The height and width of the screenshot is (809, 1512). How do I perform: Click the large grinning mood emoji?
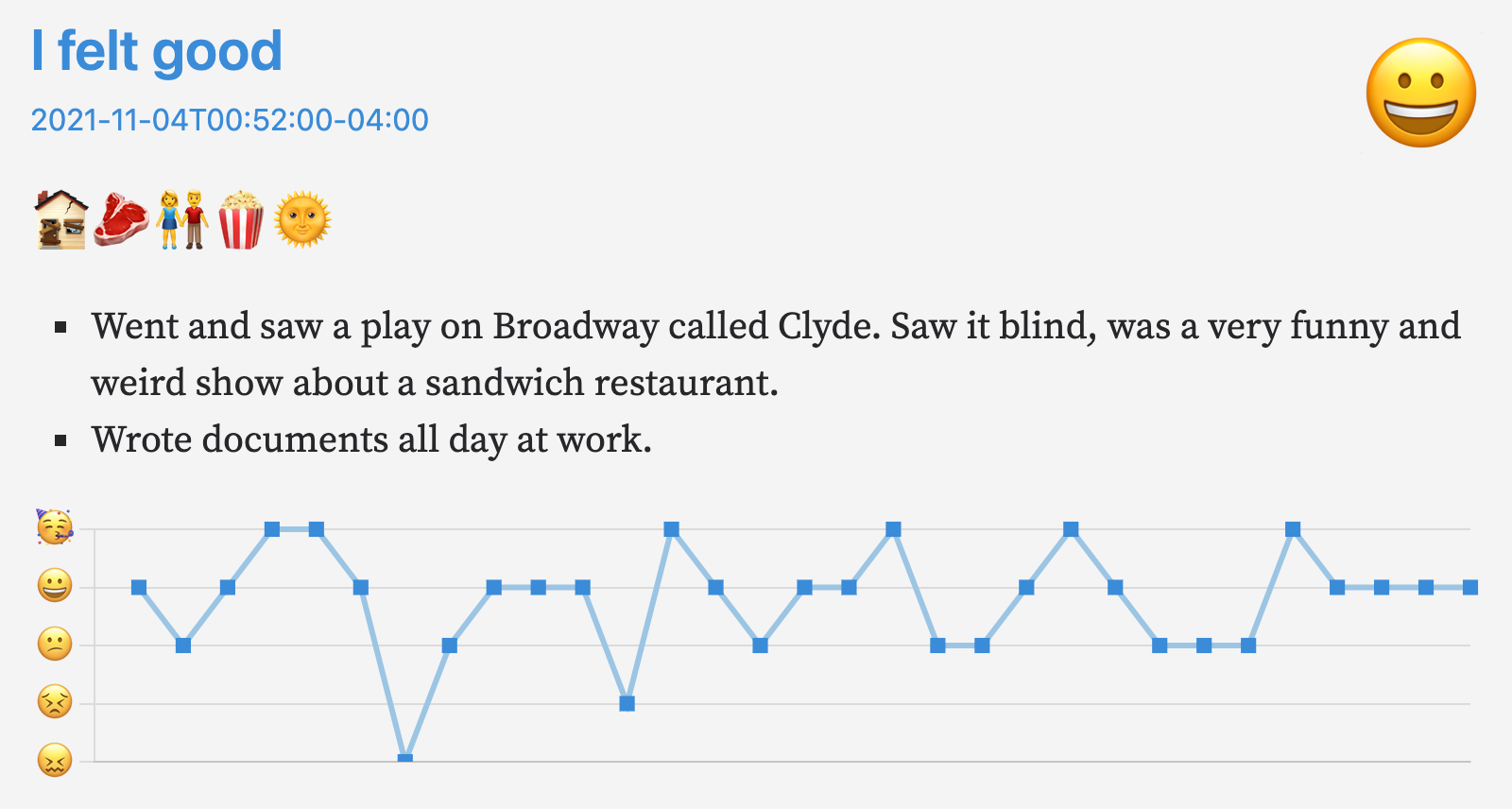point(1420,93)
